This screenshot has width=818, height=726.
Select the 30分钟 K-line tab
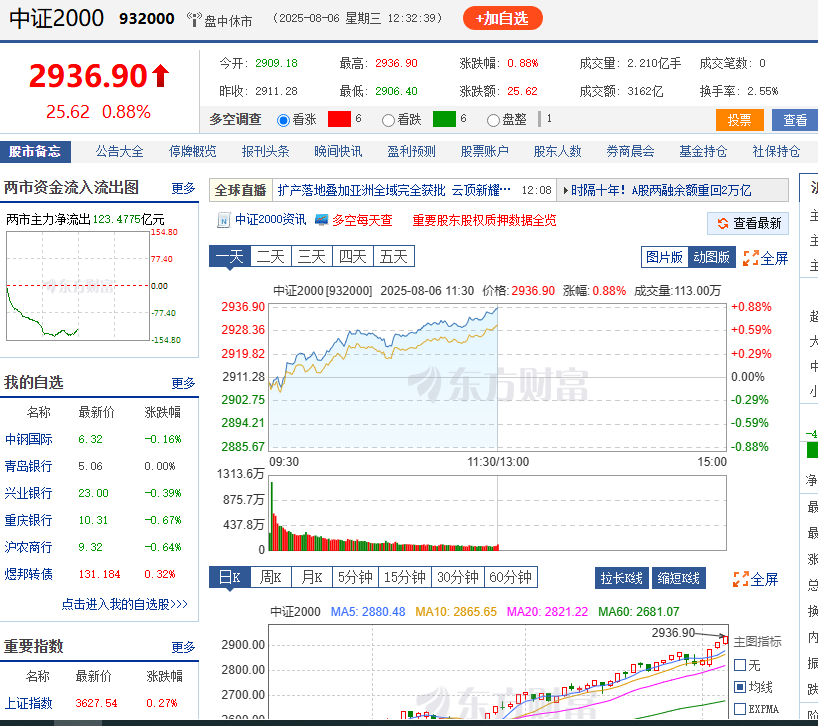pyautogui.click(x=458, y=577)
